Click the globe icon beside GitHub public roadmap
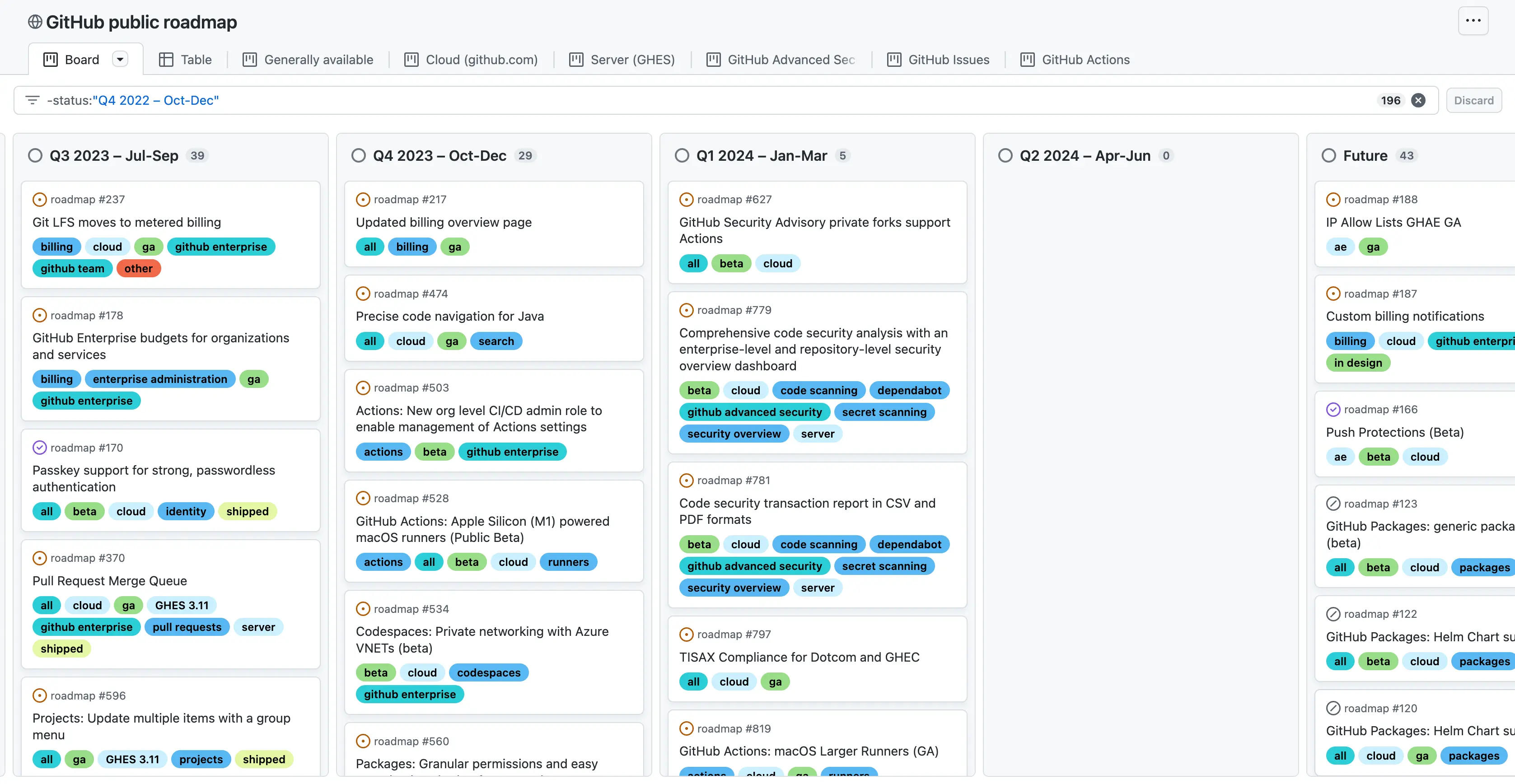 (x=35, y=22)
